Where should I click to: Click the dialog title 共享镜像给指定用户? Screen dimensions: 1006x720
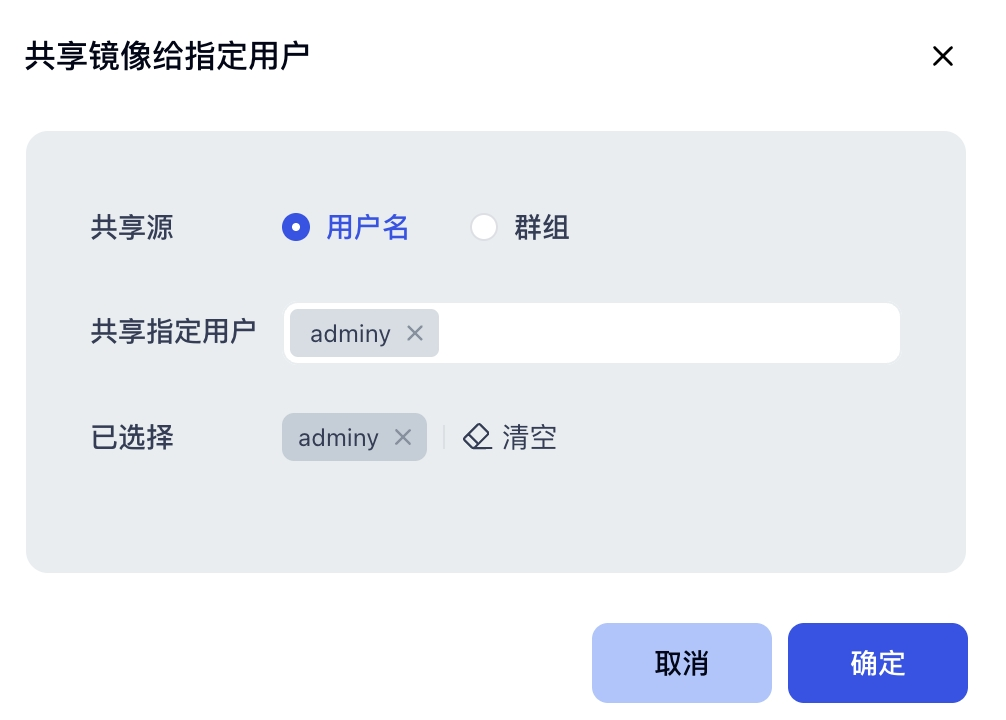coord(167,57)
